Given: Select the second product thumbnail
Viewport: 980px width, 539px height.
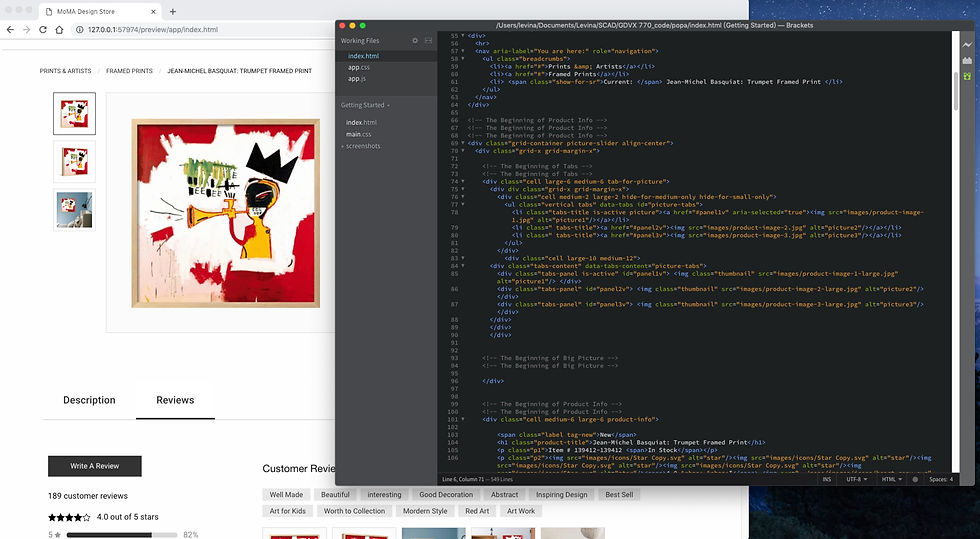Looking at the screenshot, I should [x=74, y=161].
